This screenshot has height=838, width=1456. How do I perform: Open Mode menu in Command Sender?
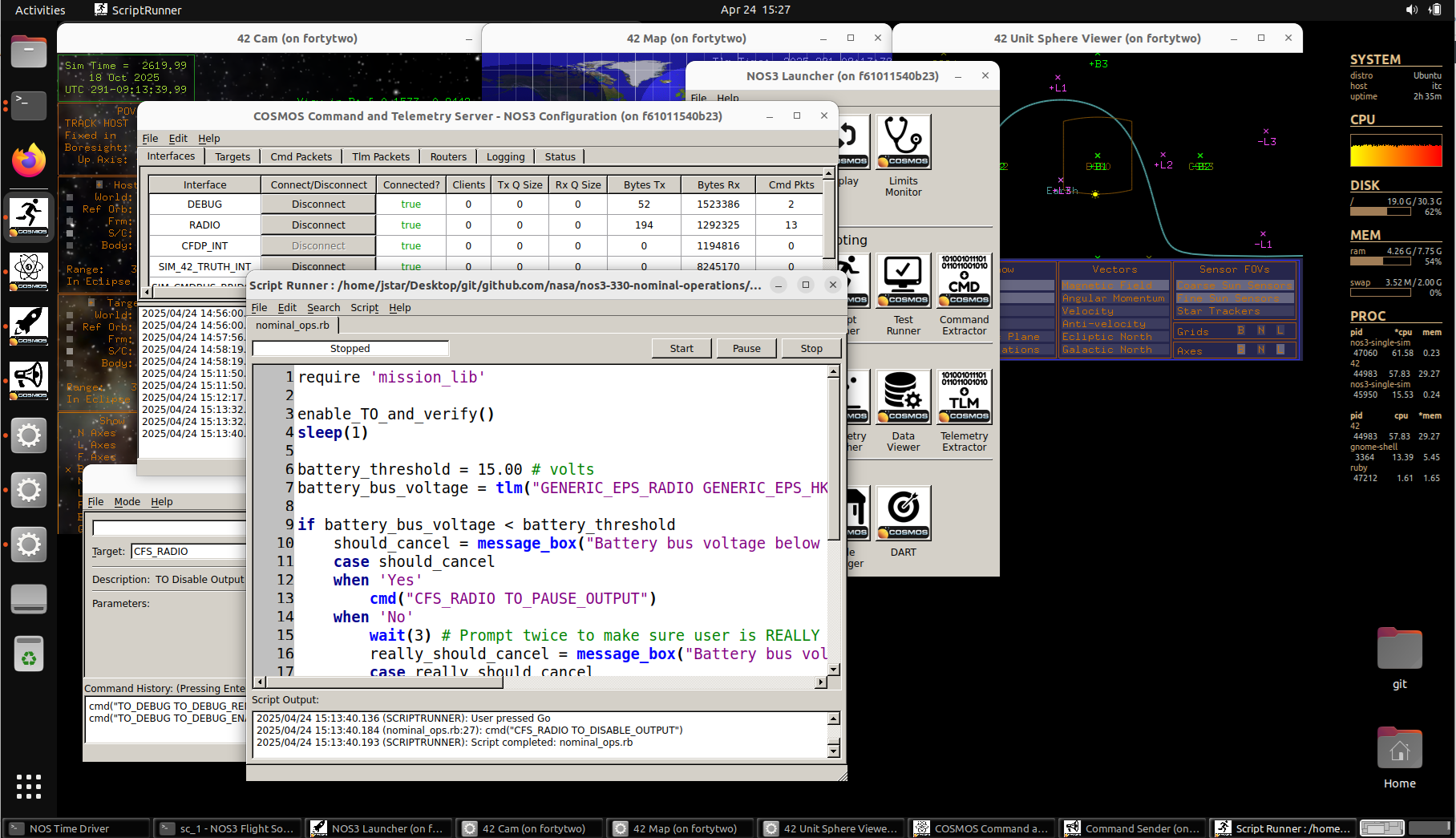coord(127,502)
